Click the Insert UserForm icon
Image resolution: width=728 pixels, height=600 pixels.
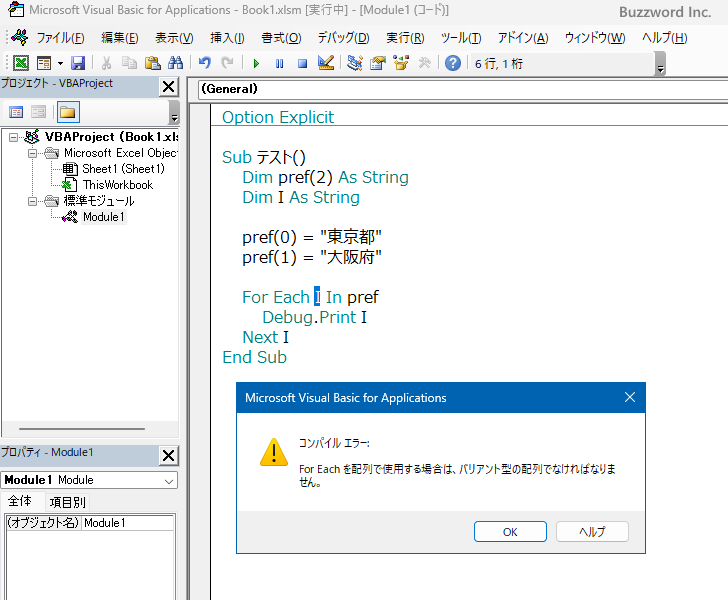(x=44, y=63)
